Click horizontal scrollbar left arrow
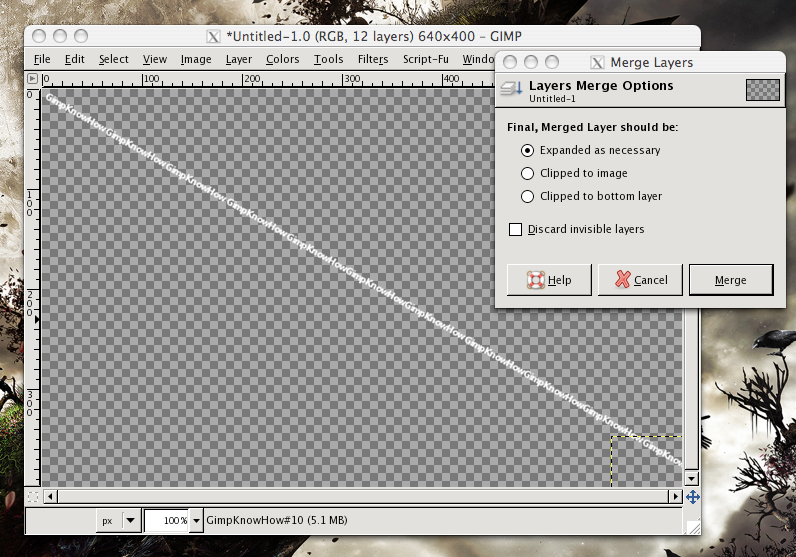Viewport: 796px width, 557px height. (x=50, y=497)
